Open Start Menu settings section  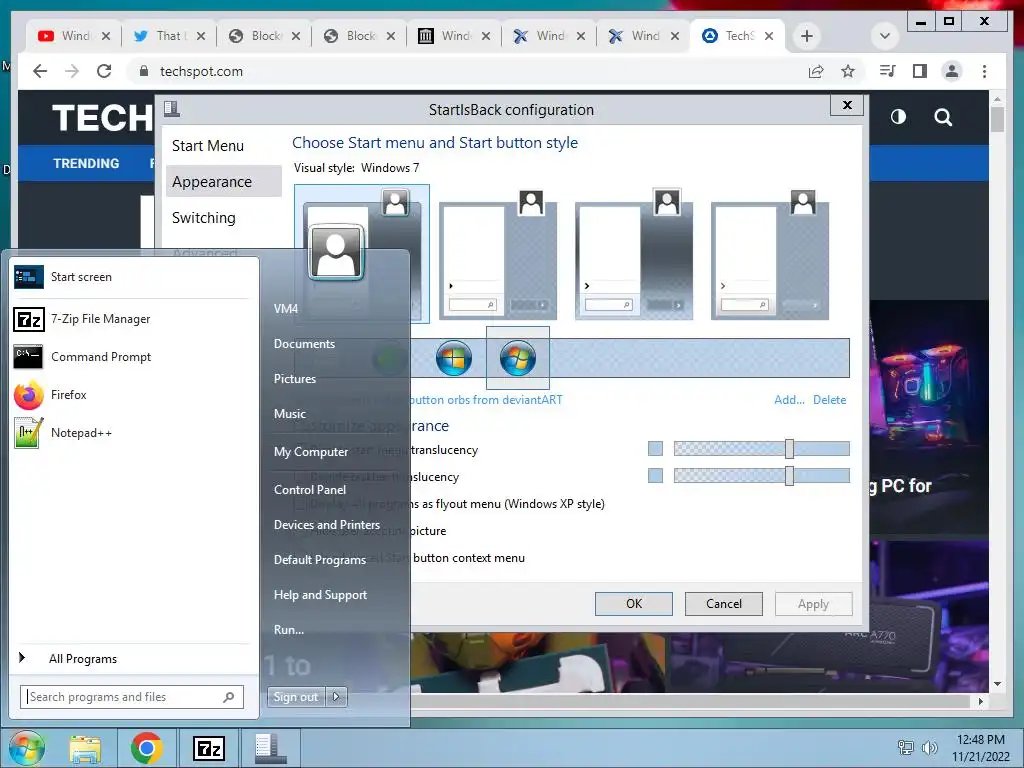pyautogui.click(x=208, y=146)
